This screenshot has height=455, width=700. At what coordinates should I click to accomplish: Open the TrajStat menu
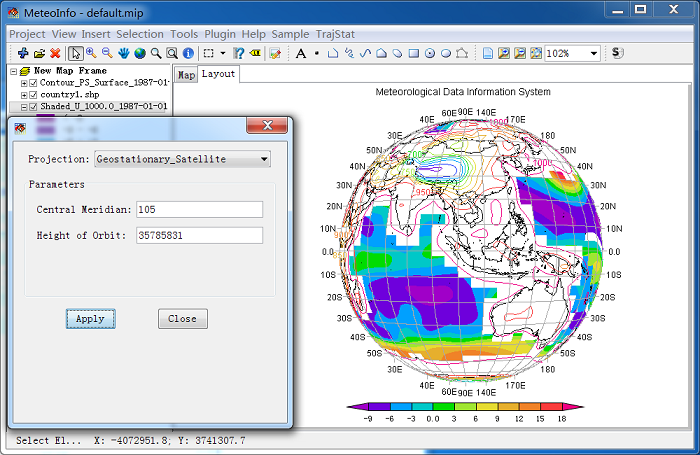click(x=335, y=34)
